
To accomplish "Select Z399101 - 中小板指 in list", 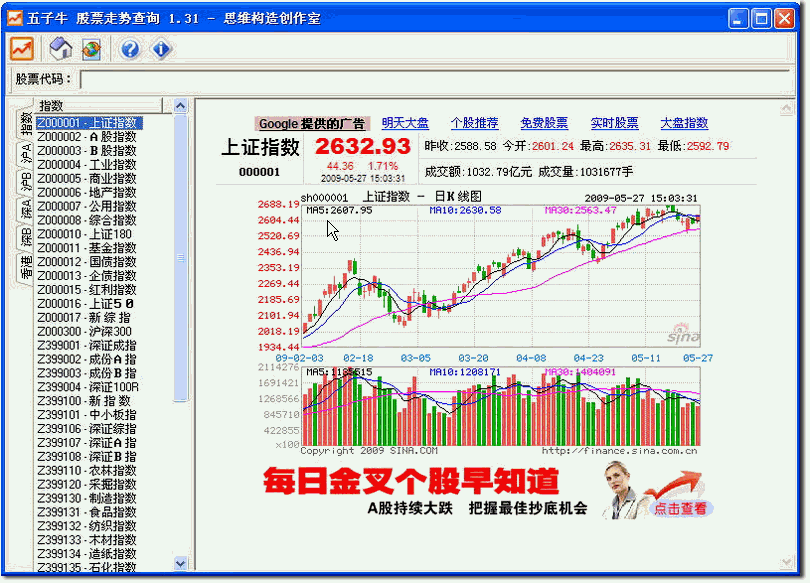I will [87, 416].
